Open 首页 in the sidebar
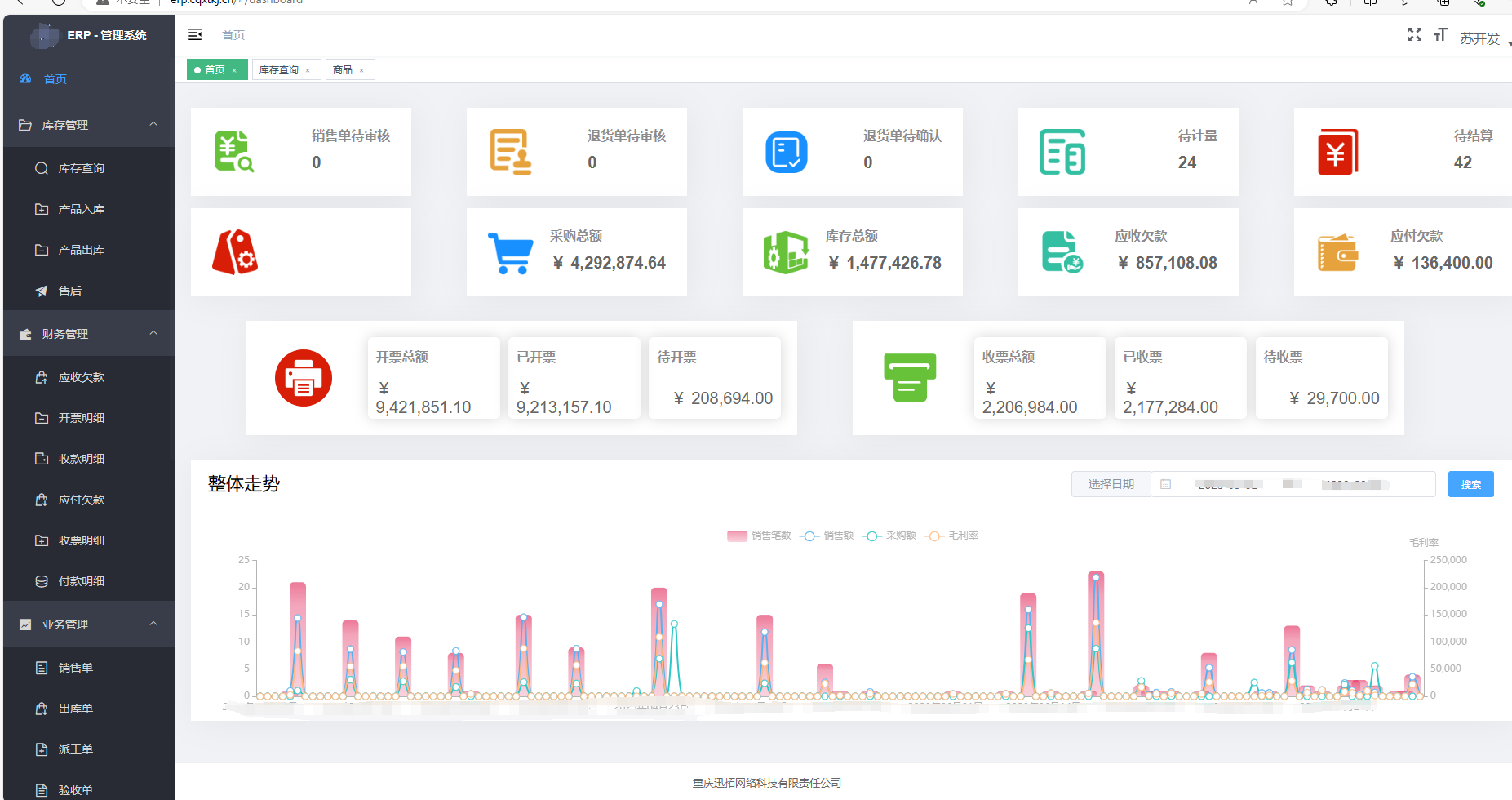This screenshot has height=800, width=1512. coord(89,79)
